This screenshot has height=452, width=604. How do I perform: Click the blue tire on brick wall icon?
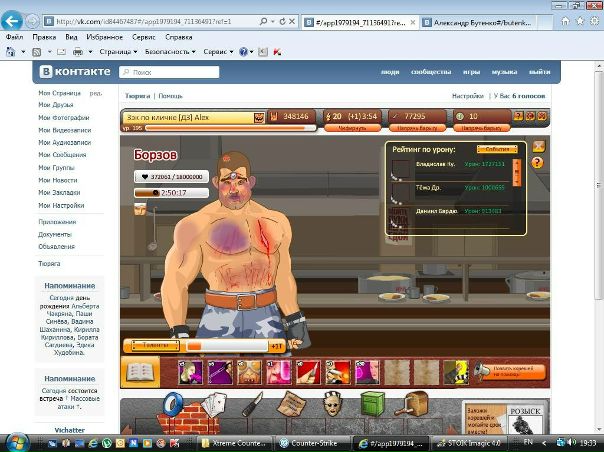pyautogui.click(x=171, y=407)
